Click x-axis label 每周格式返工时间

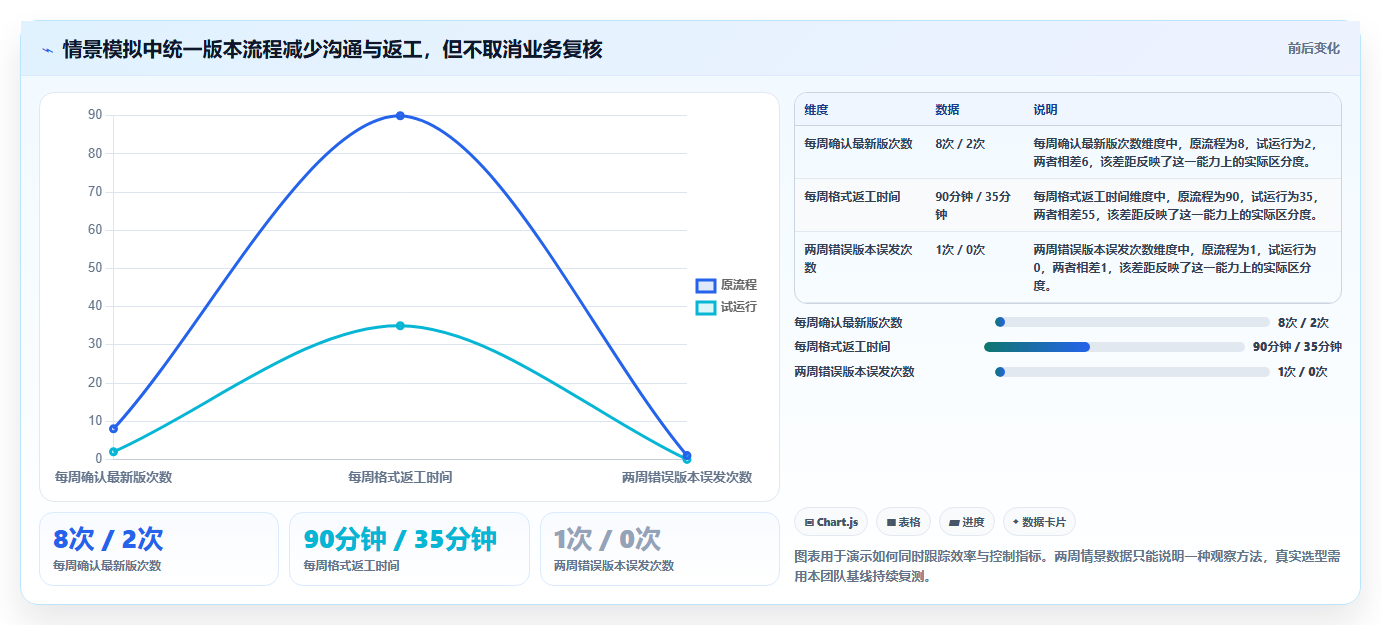point(400,477)
